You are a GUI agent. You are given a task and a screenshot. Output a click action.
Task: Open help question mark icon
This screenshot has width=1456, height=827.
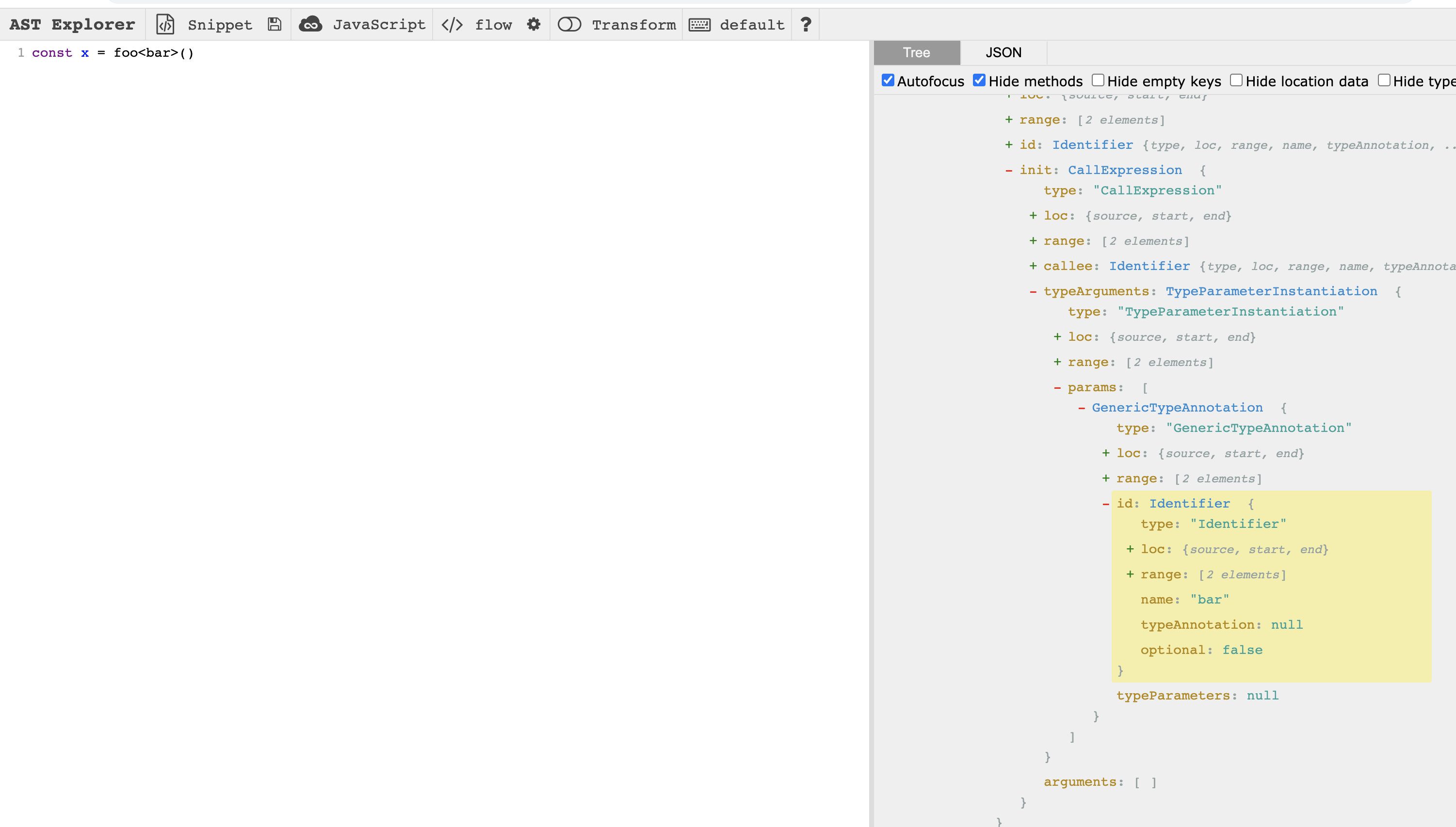805,24
